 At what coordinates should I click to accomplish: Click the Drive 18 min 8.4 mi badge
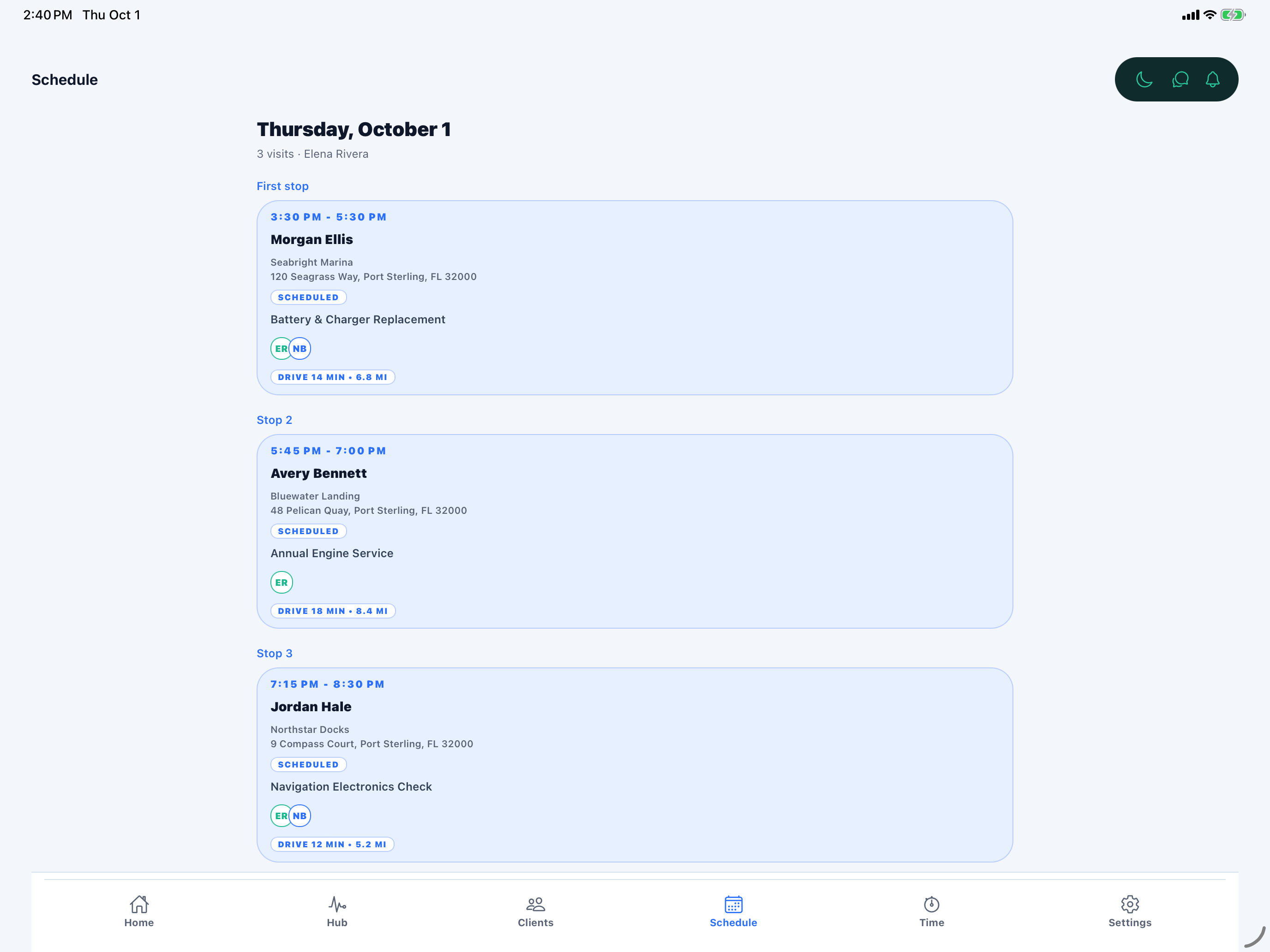coord(333,611)
